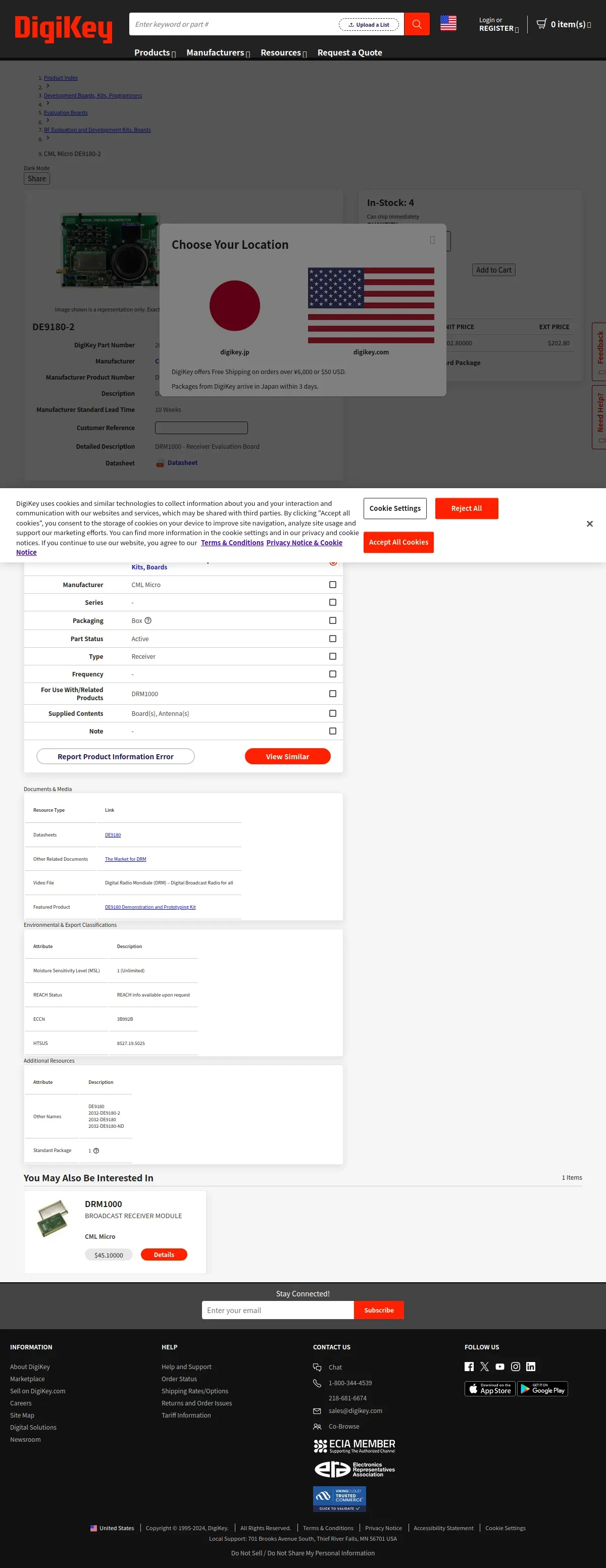The image size is (606, 1568).
Task: Click the Add to Cart button
Action: (493, 270)
